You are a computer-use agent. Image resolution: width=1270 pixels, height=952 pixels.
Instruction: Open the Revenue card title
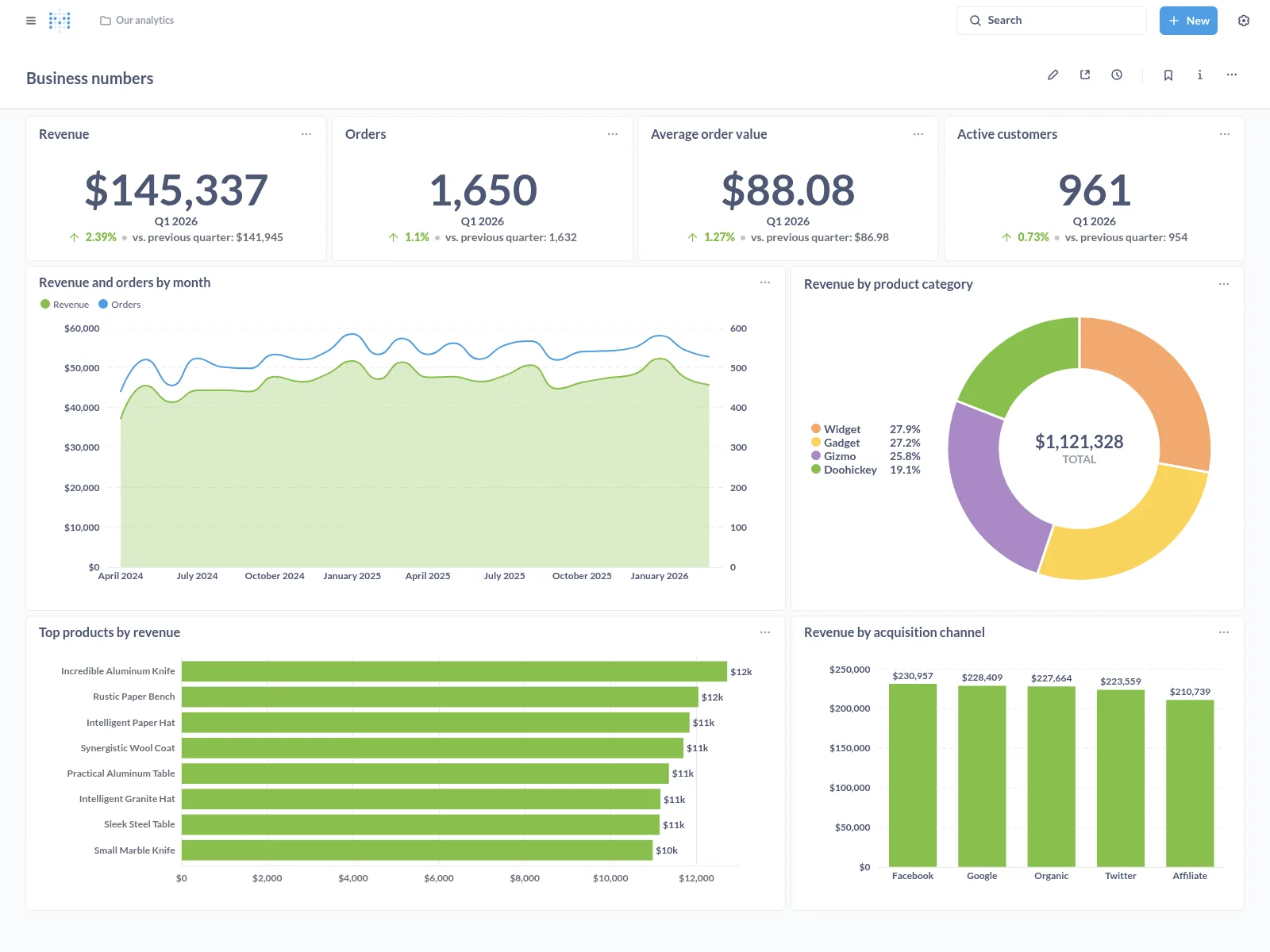tap(63, 134)
